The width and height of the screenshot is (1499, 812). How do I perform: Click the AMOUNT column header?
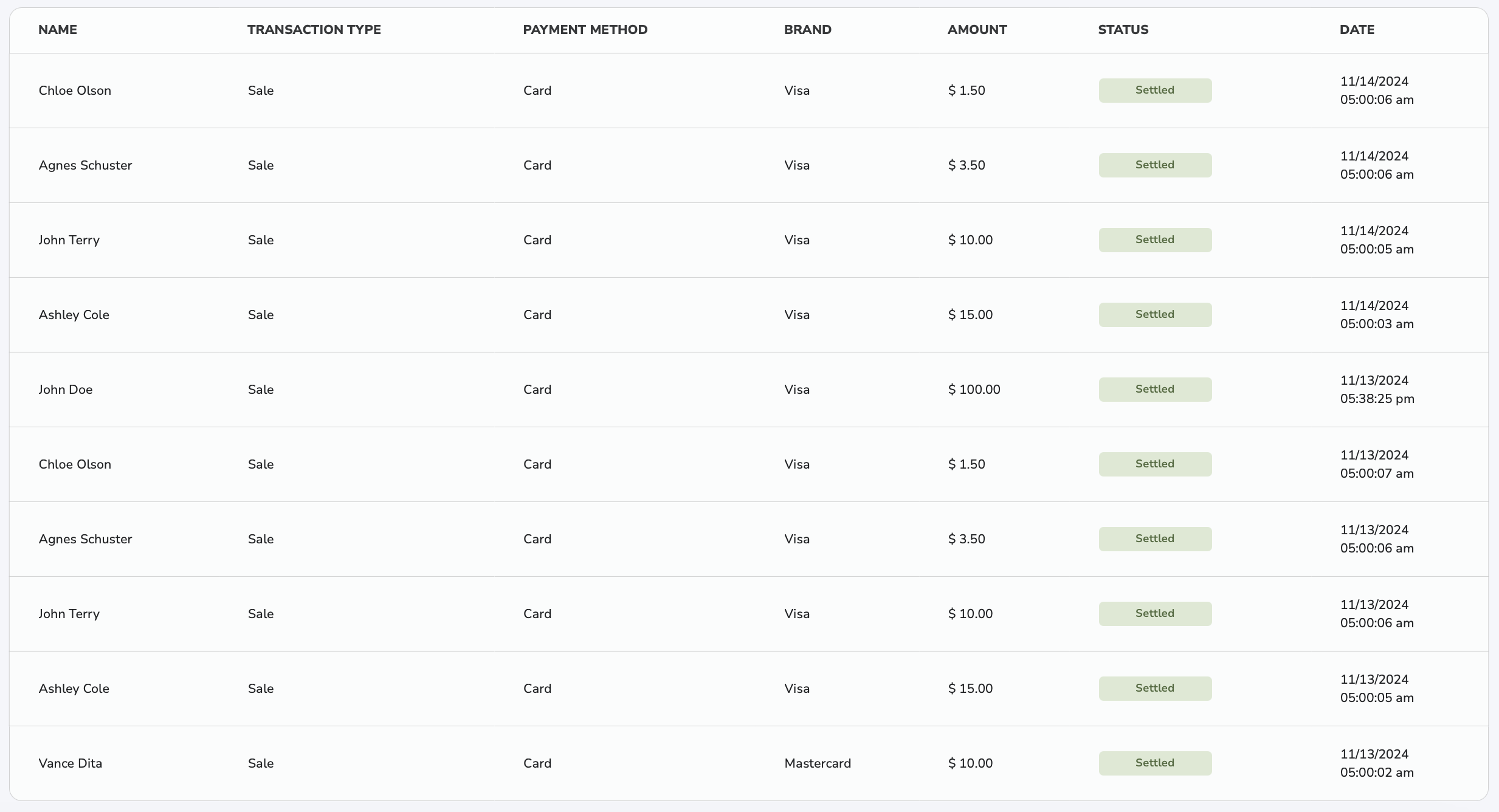(x=977, y=30)
